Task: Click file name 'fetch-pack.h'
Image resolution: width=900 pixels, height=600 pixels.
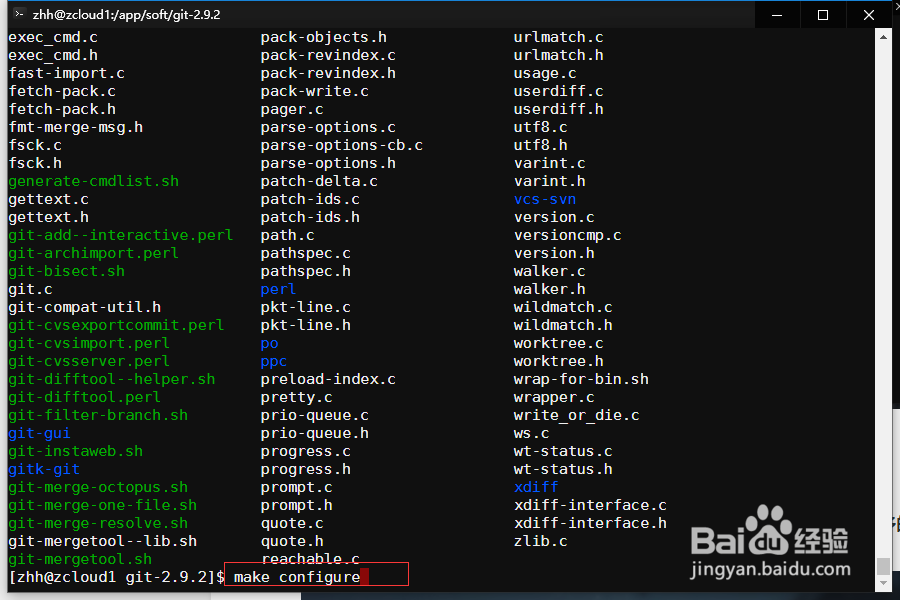Action: [62, 109]
